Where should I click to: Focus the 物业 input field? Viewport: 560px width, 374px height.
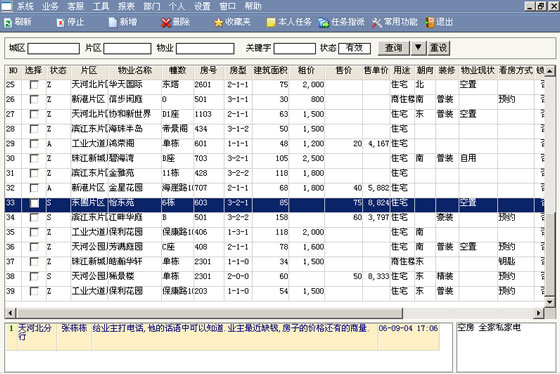(205, 49)
